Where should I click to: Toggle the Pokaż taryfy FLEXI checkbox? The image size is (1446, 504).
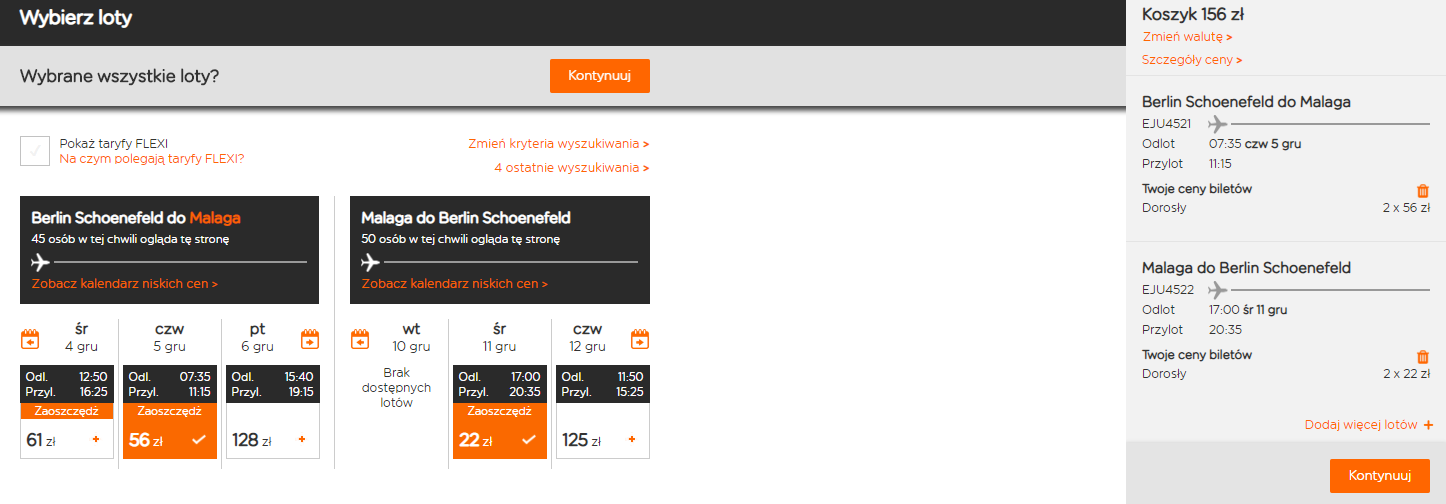[x=35, y=151]
